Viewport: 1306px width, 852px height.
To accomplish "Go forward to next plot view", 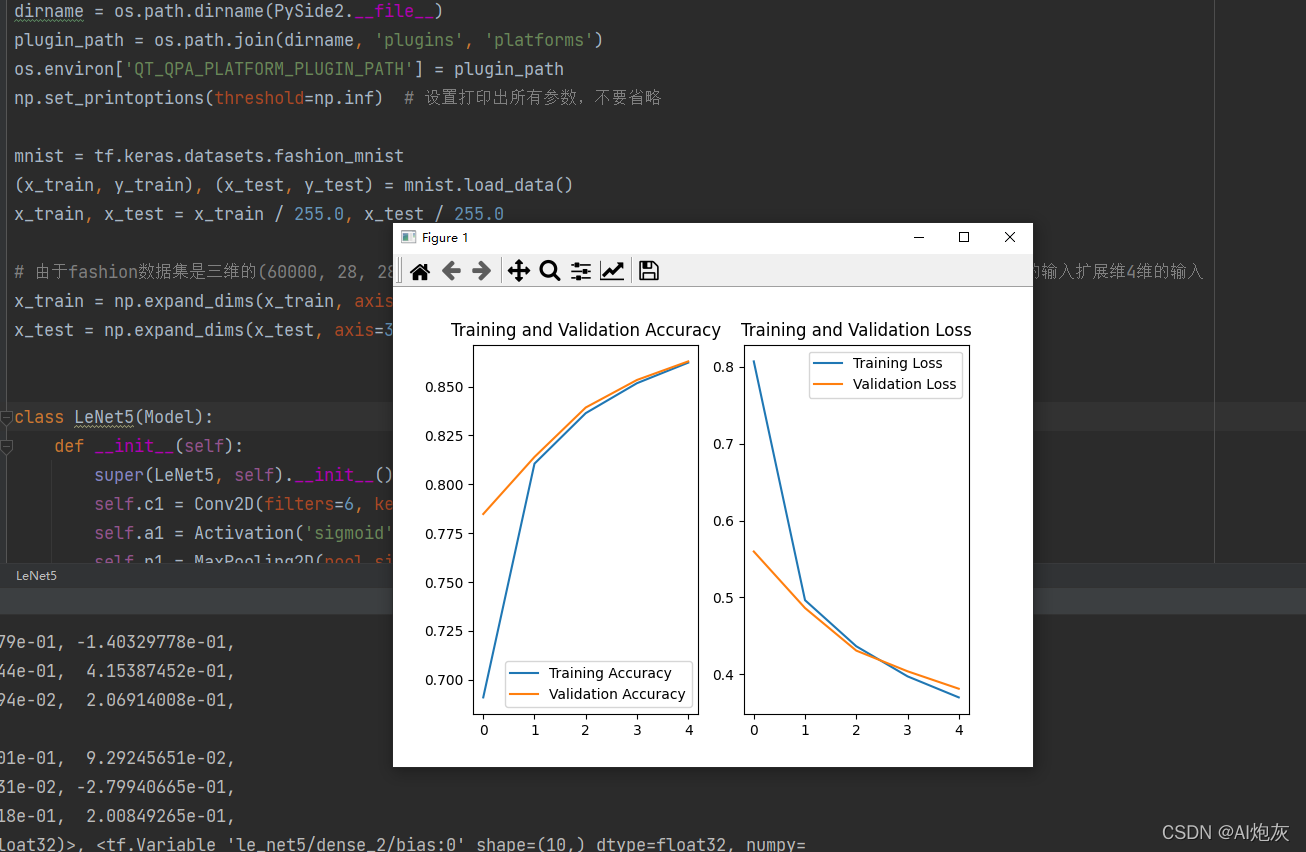I will click(x=482, y=271).
